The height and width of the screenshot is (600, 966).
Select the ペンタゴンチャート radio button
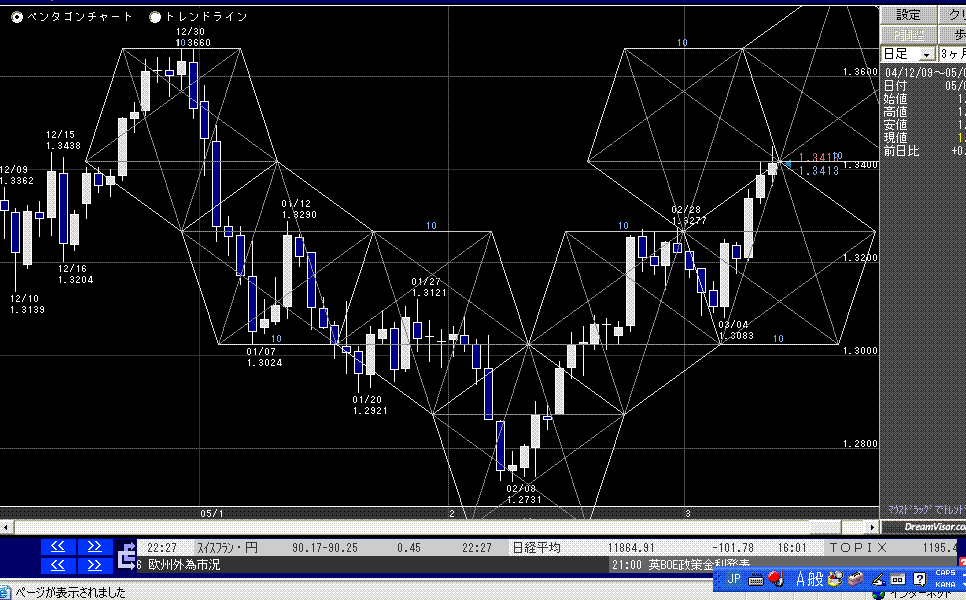pyautogui.click(x=17, y=17)
